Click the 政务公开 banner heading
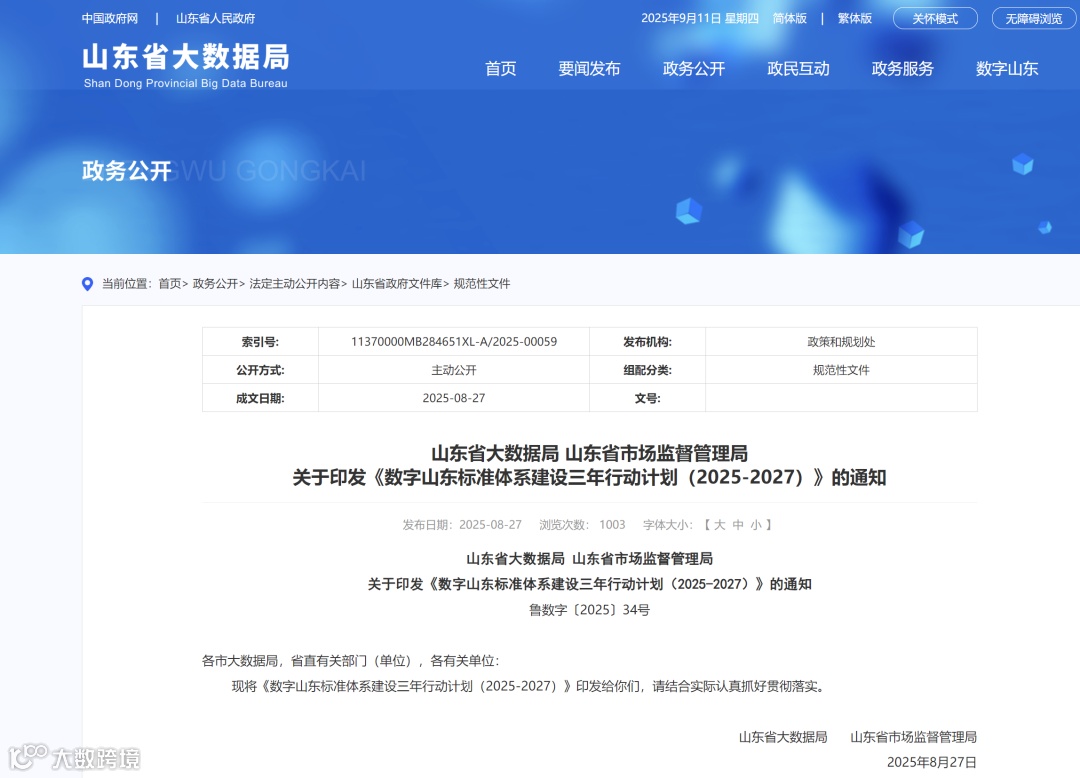The image size is (1080, 778). pos(127,171)
